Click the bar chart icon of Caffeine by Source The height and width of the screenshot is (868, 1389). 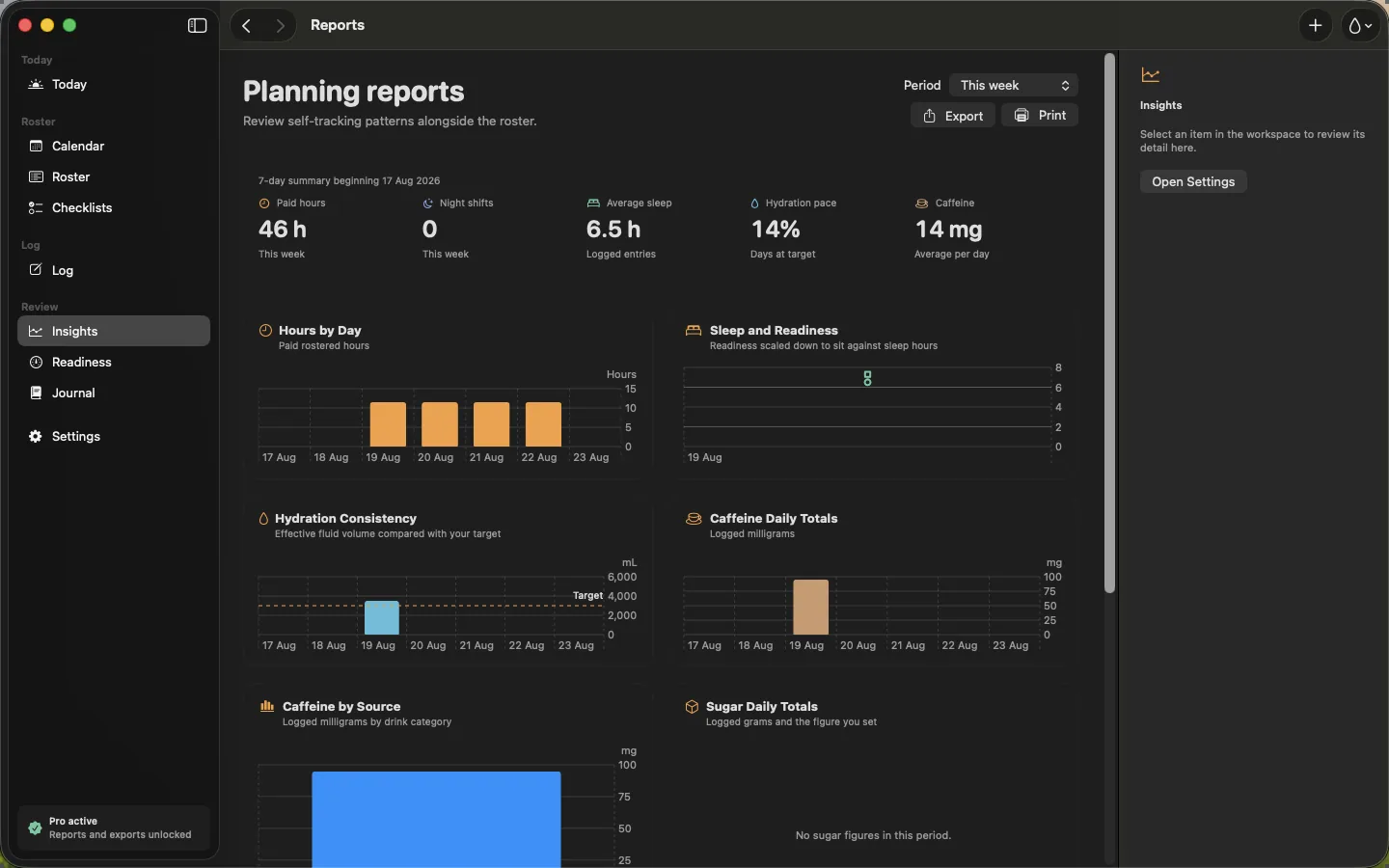pyautogui.click(x=267, y=707)
